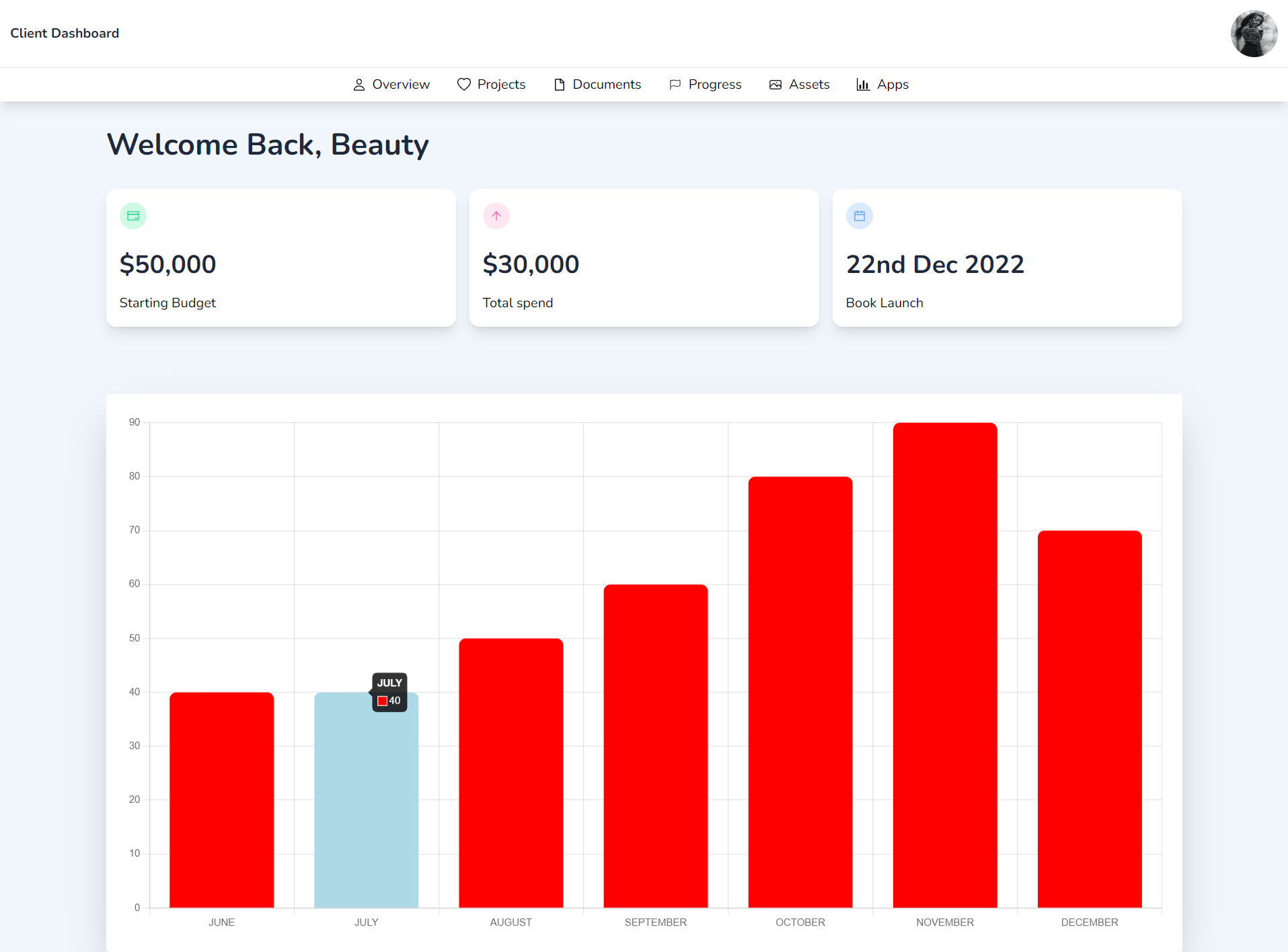Select the $30,000 Total spend card
Image resolution: width=1288 pixels, height=952 pixels.
[x=644, y=258]
